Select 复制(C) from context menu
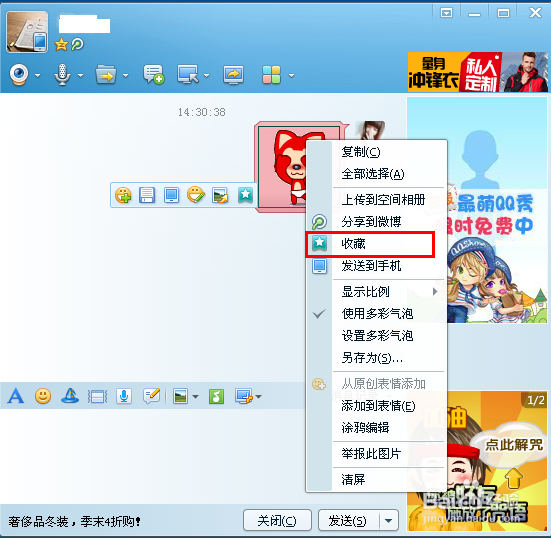Image resolution: width=551 pixels, height=538 pixels. [377, 152]
